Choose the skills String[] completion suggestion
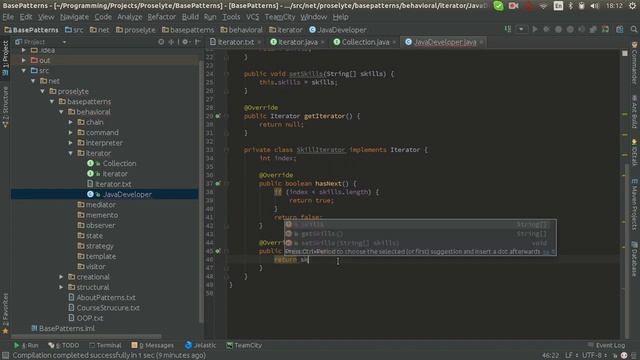 pyautogui.click(x=420, y=224)
